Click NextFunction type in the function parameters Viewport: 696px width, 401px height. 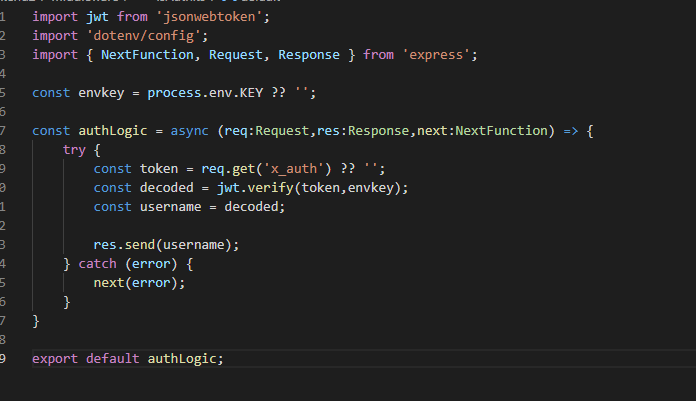coord(502,131)
